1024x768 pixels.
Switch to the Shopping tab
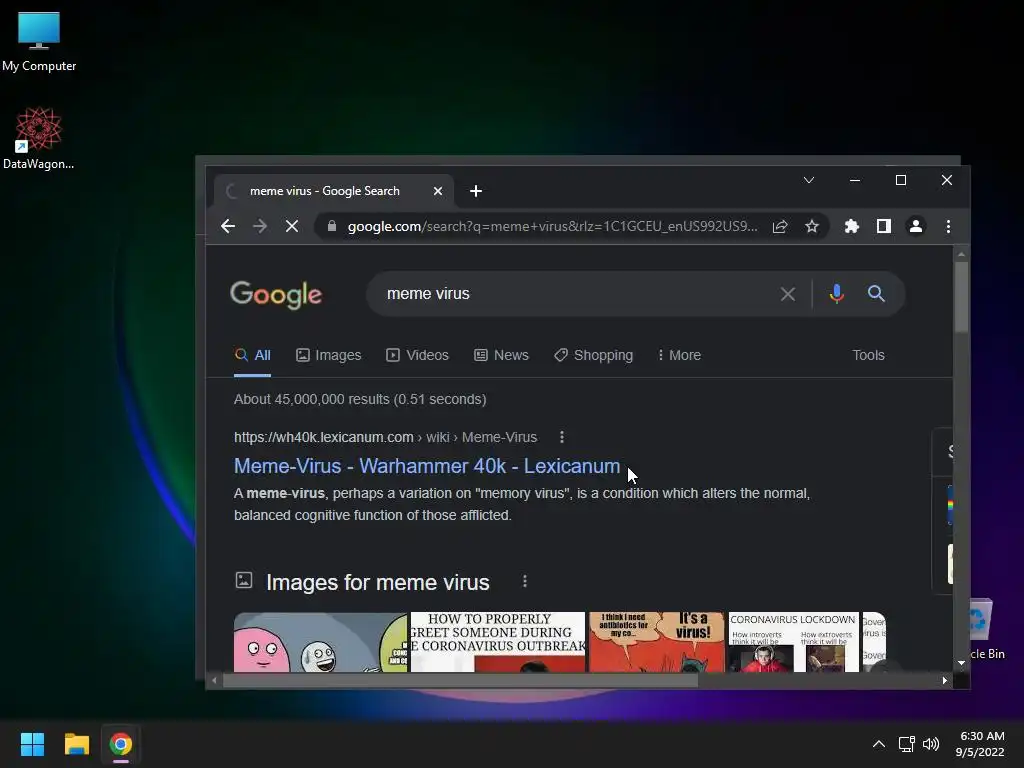click(x=594, y=355)
